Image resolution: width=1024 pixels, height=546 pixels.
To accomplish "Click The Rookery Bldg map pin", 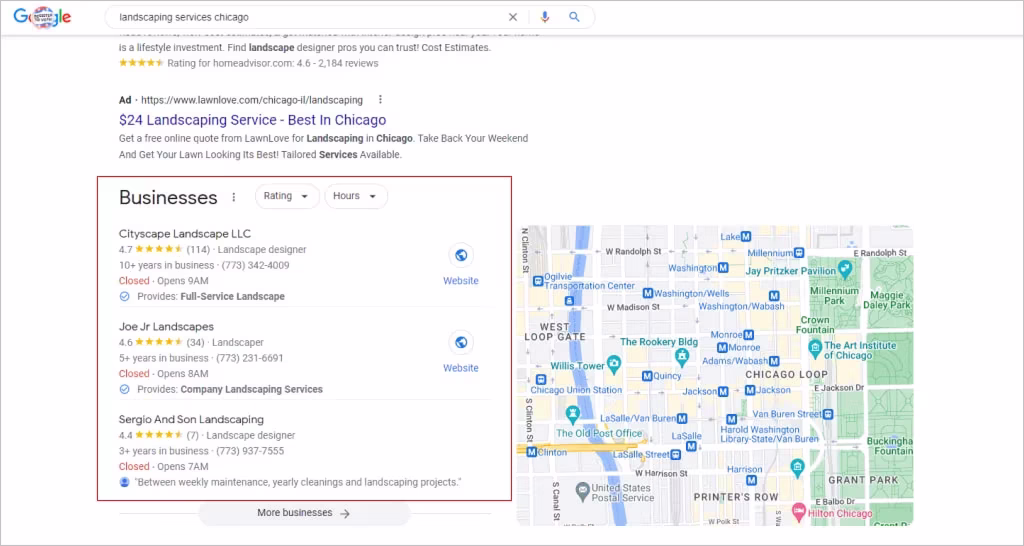I will [x=682, y=357].
